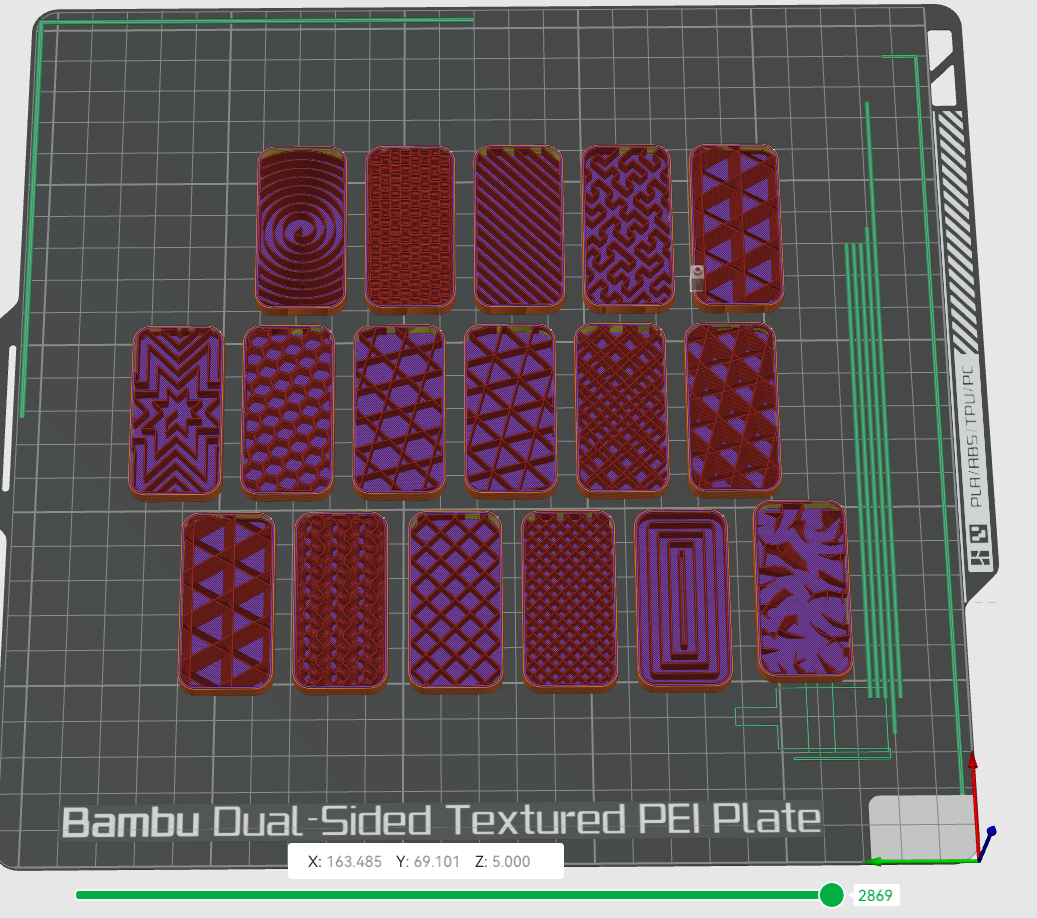The height and width of the screenshot is (918, 1037).
Task: Select the concentric rectangles pattern tile
Action: (683, 600)
